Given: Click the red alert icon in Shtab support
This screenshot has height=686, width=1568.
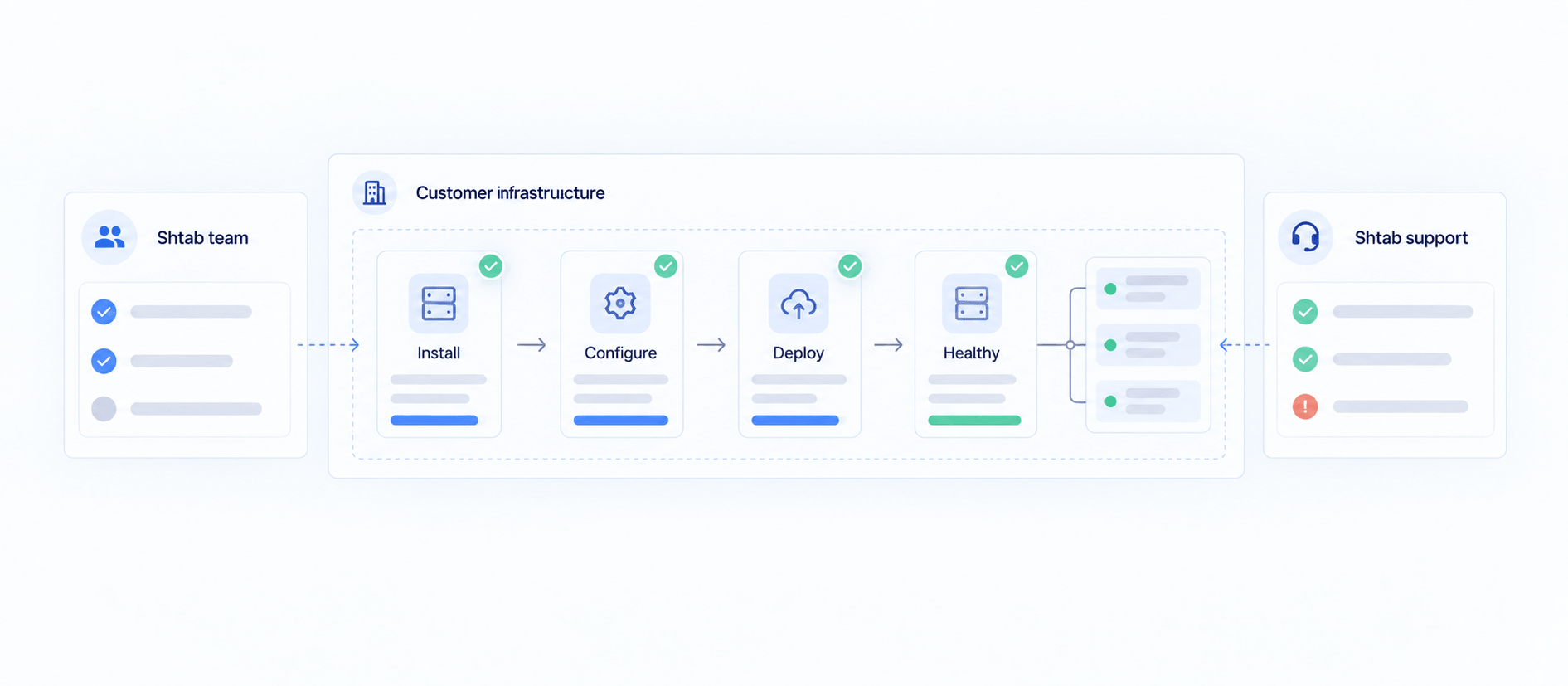Looking at the screenshot, I should [x=1305, y=406].
